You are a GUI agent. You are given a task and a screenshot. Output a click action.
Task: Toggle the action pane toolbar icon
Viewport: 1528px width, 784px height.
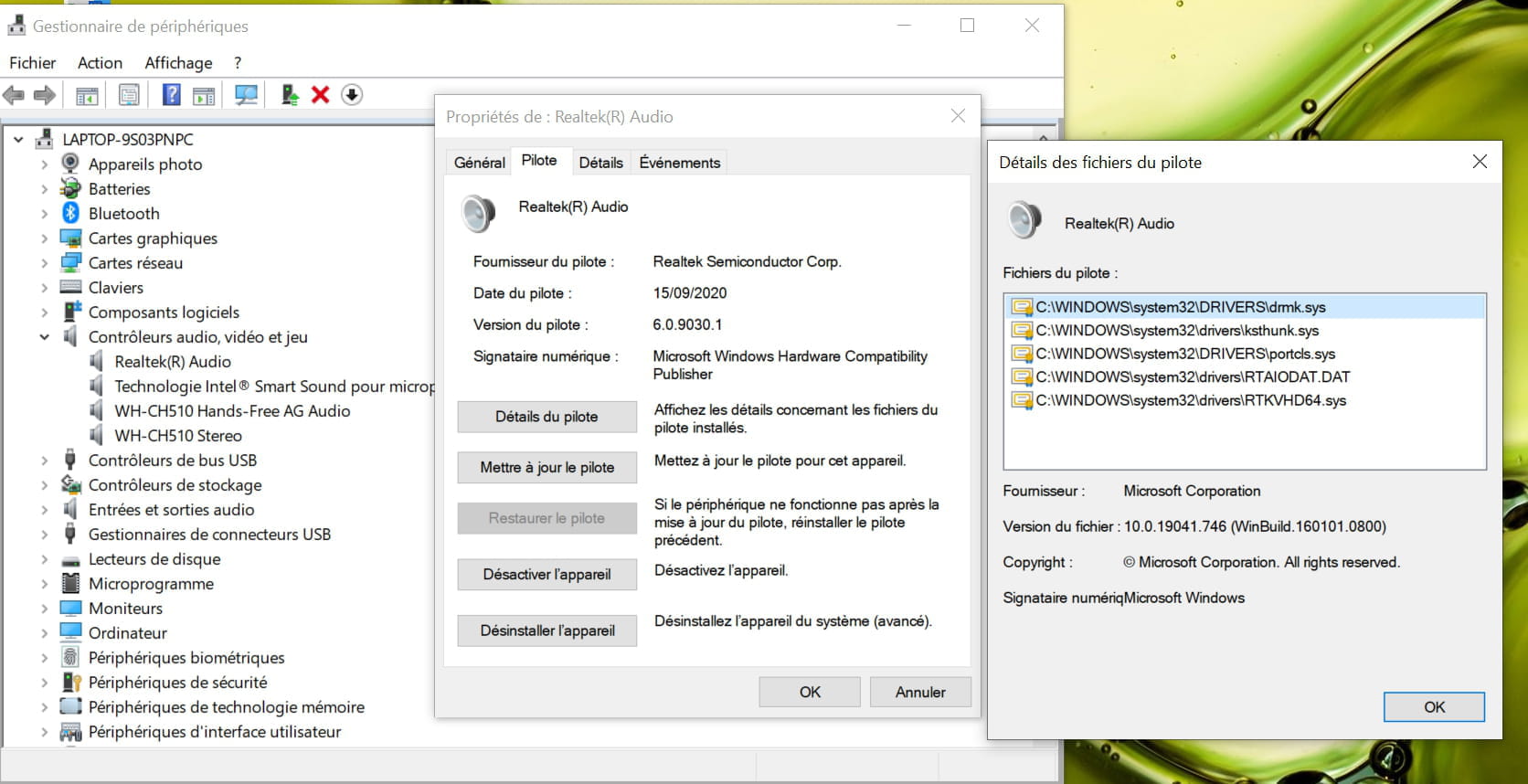(204, 95)
